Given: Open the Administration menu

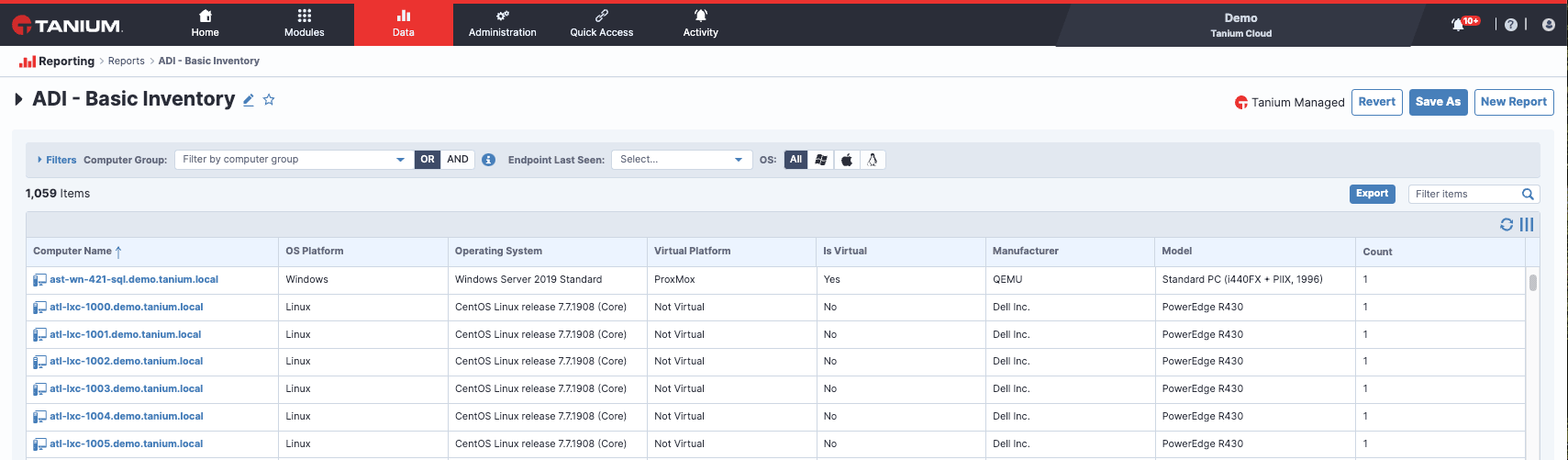Looking at the screenshot, I should click(503, 24).
